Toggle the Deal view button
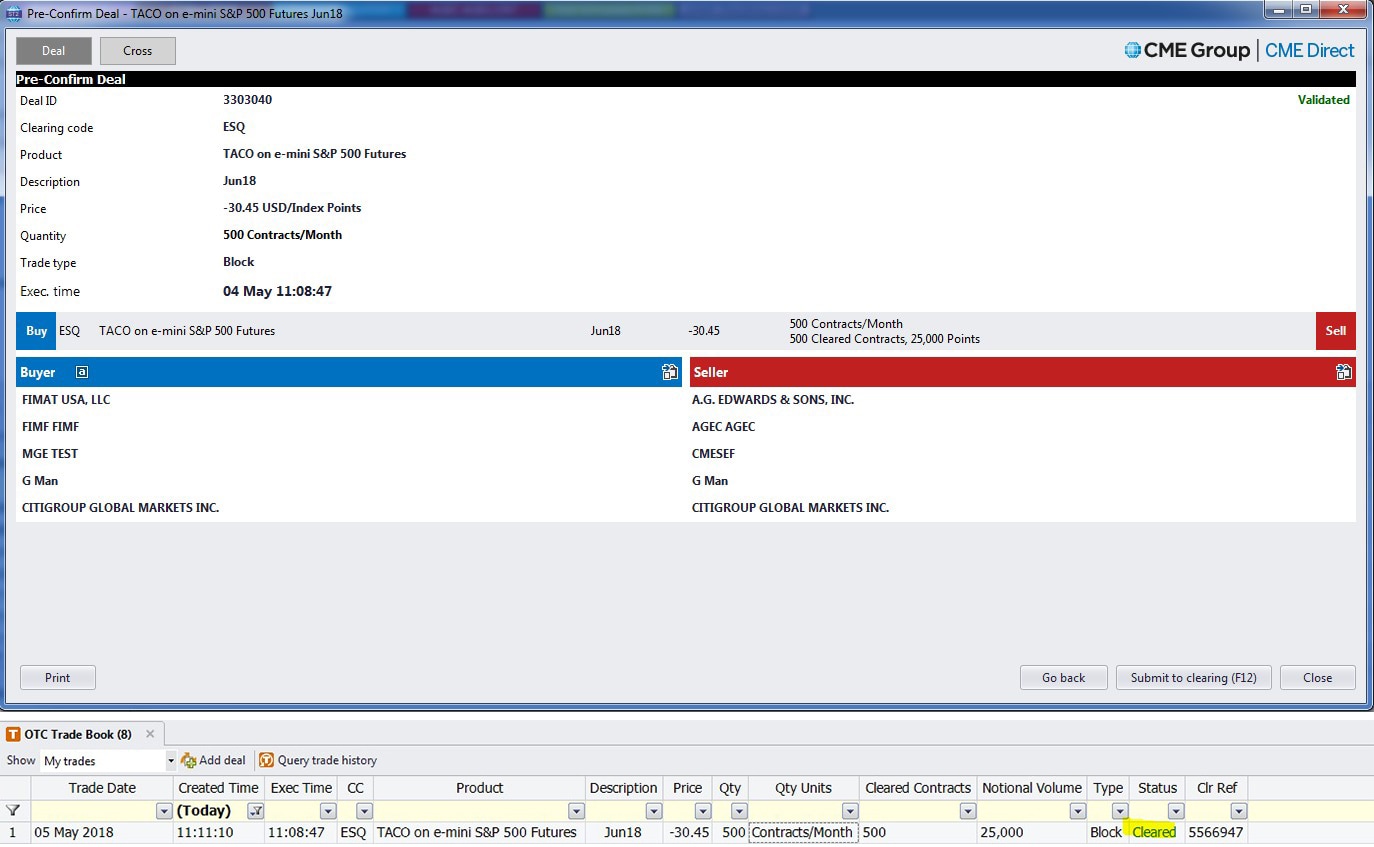The height and width of the screenshot is (847, 1374). pos(54,51)
